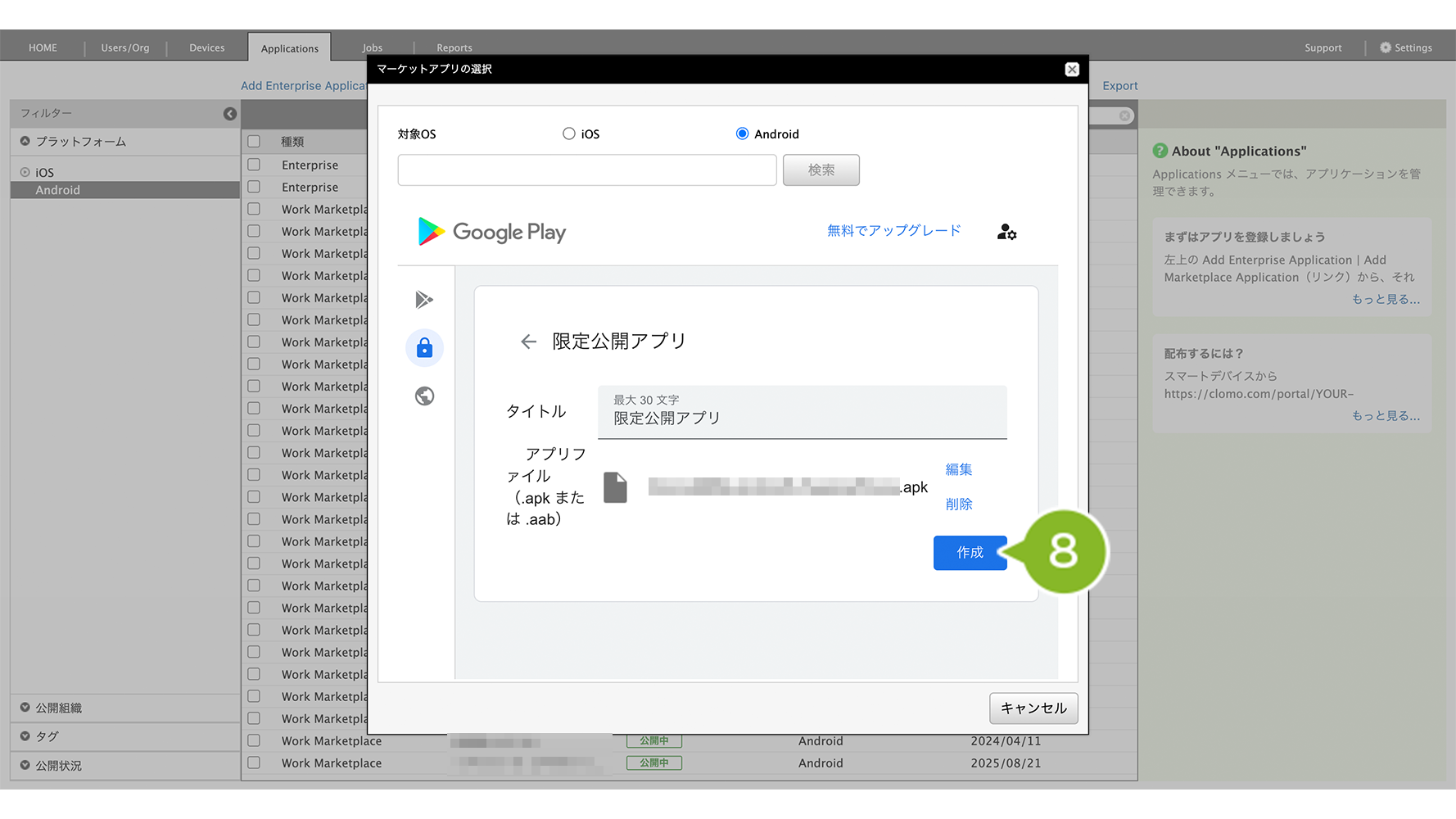This screenshot has height=819, width=1456.
Task: Select the iOS radio button
Action: pyautogui.click(x=569, y=133)
